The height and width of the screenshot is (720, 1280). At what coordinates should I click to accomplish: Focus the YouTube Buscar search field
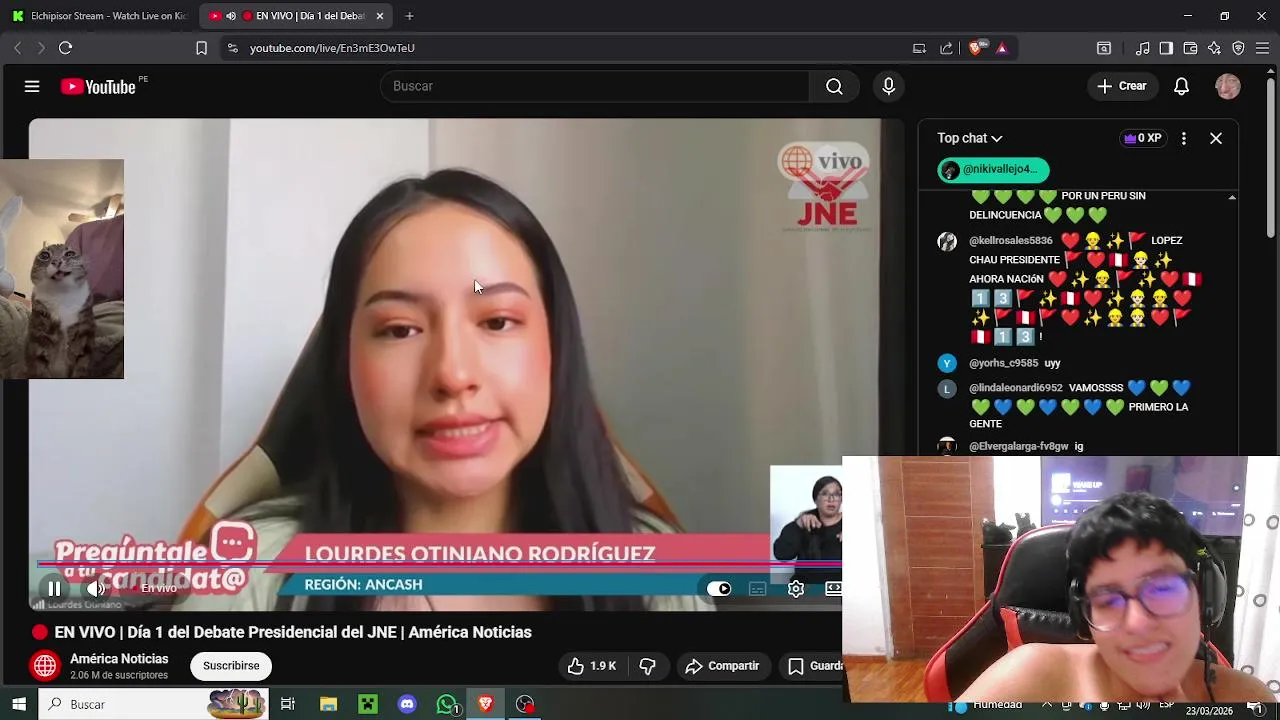595,86
